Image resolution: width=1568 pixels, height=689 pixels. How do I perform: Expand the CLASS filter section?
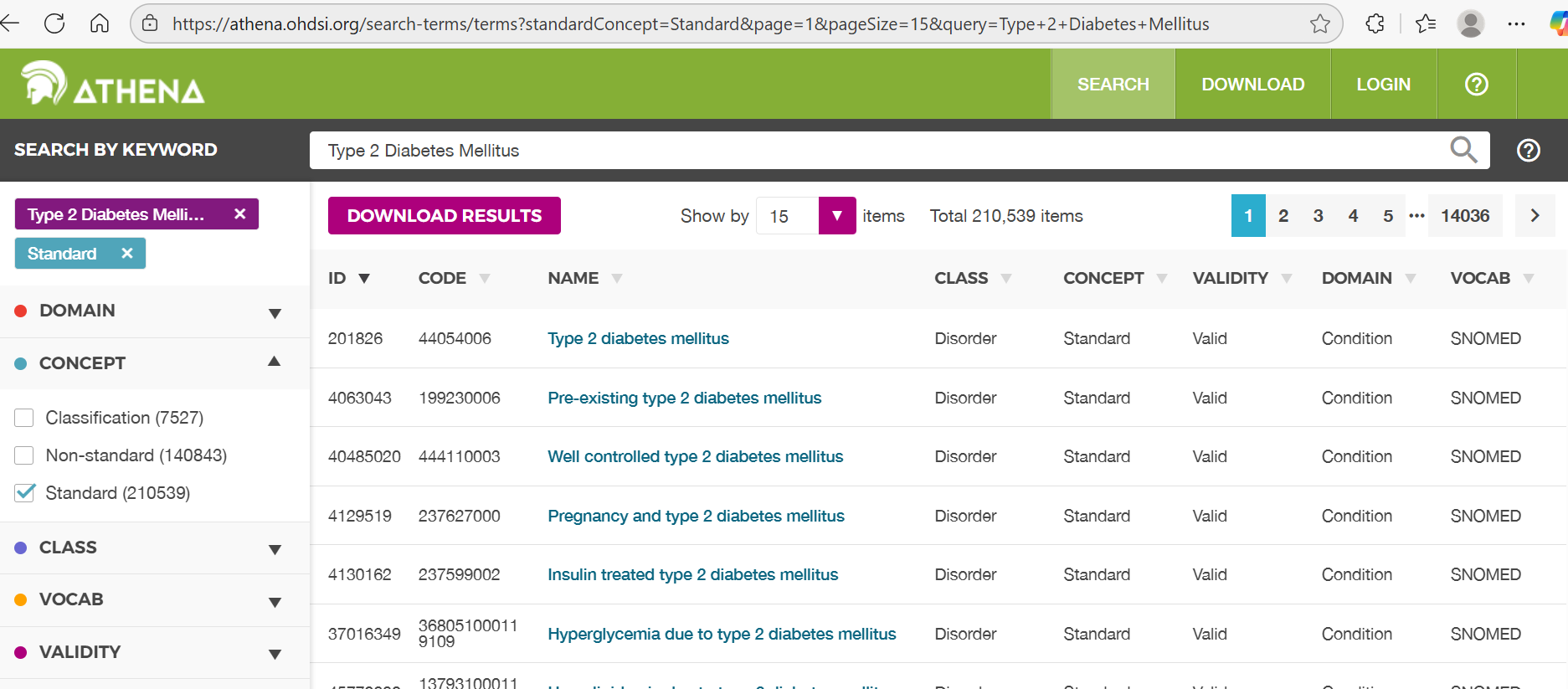[x=275, y=550]
